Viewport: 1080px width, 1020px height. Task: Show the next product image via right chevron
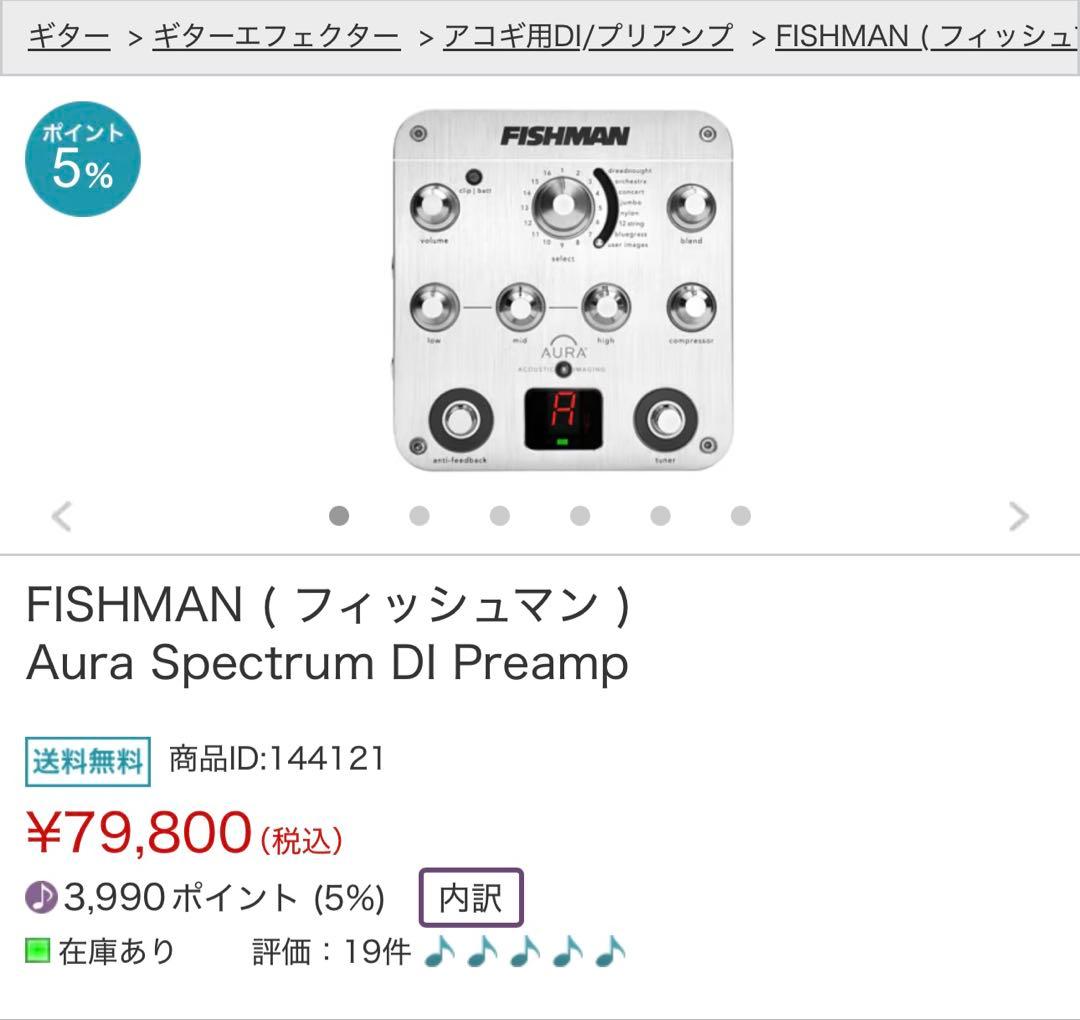[1020, 517]
